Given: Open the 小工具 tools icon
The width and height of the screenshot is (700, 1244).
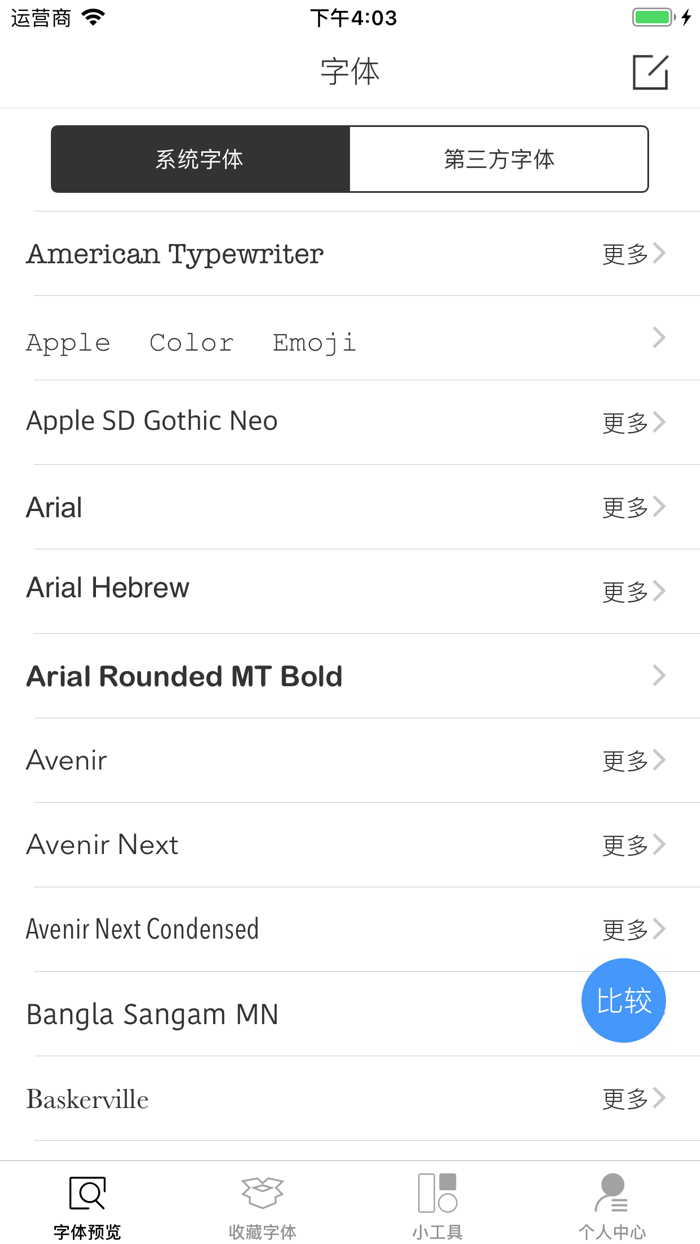Looking at the screenshot, I should [437, 1193].
